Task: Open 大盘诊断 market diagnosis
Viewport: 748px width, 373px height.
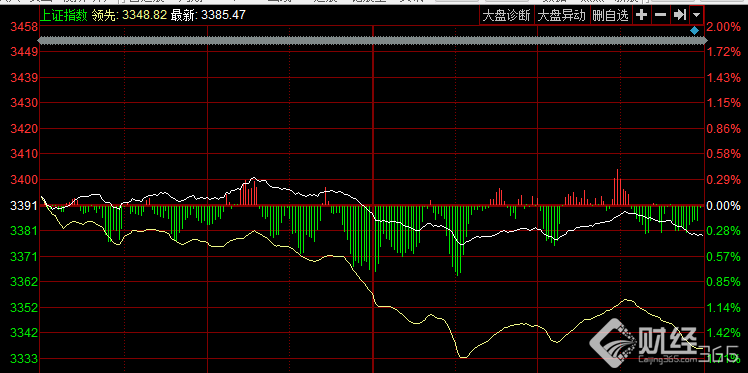Action: [507, 15]
